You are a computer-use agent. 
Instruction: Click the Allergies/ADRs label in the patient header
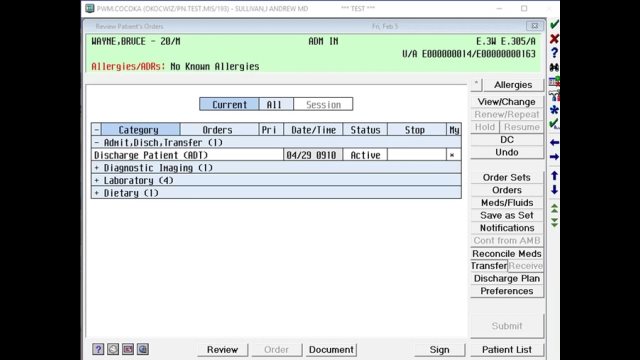128,67
